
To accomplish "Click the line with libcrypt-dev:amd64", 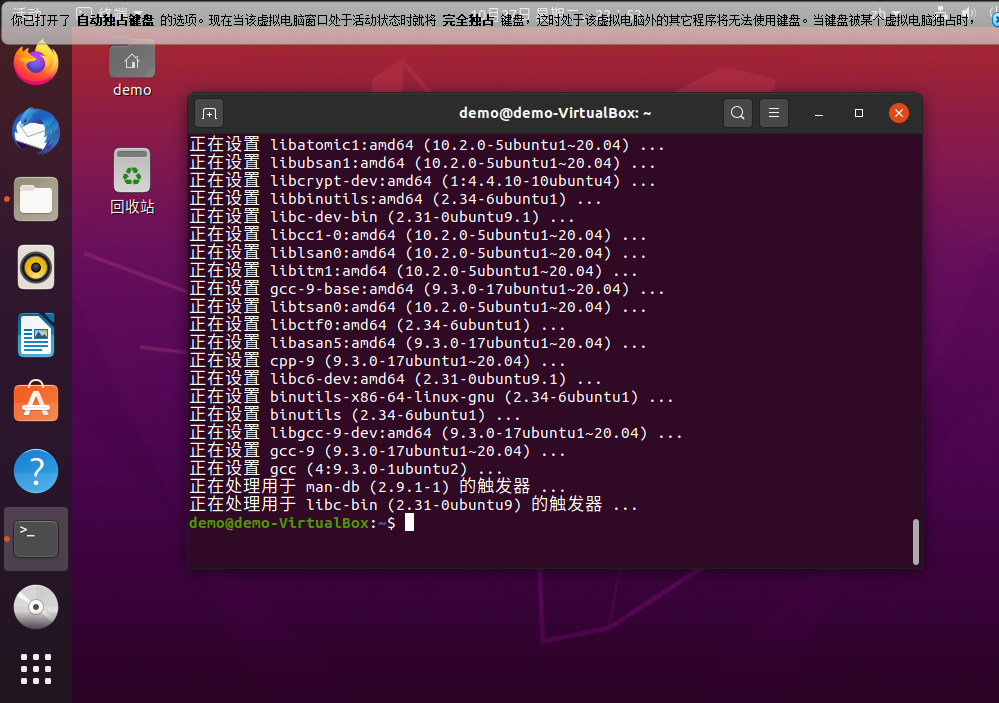I will coord(422,181).
